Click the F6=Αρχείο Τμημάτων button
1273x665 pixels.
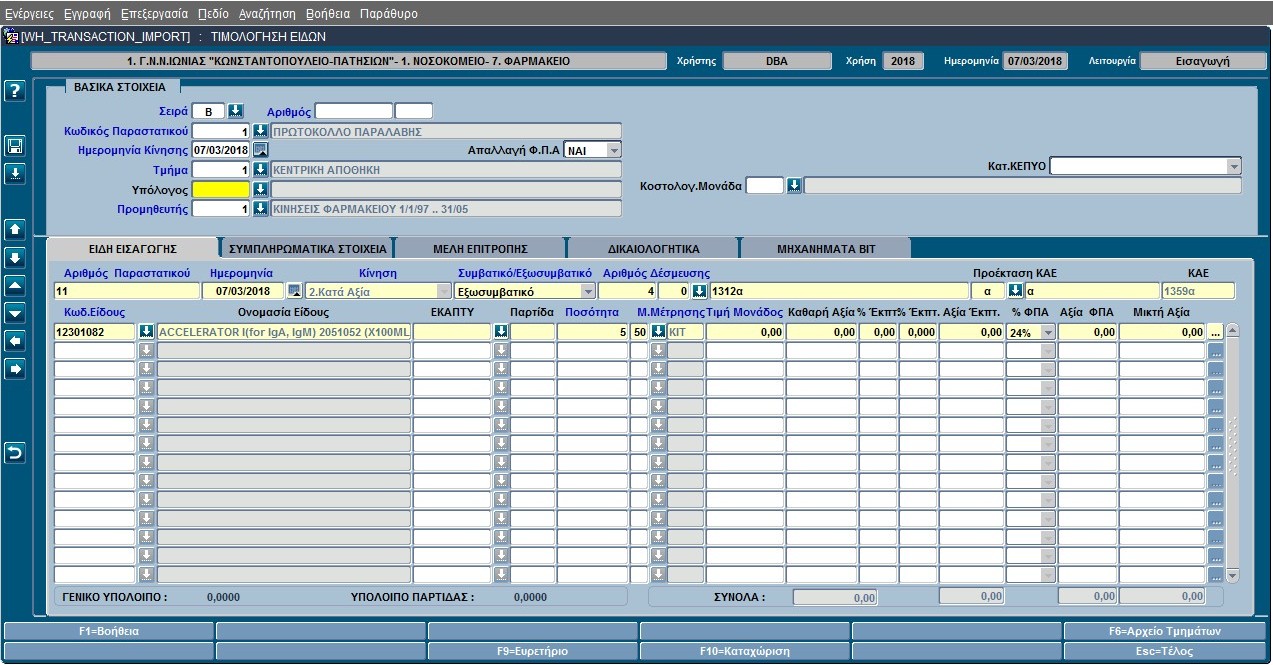(1165, 631)
